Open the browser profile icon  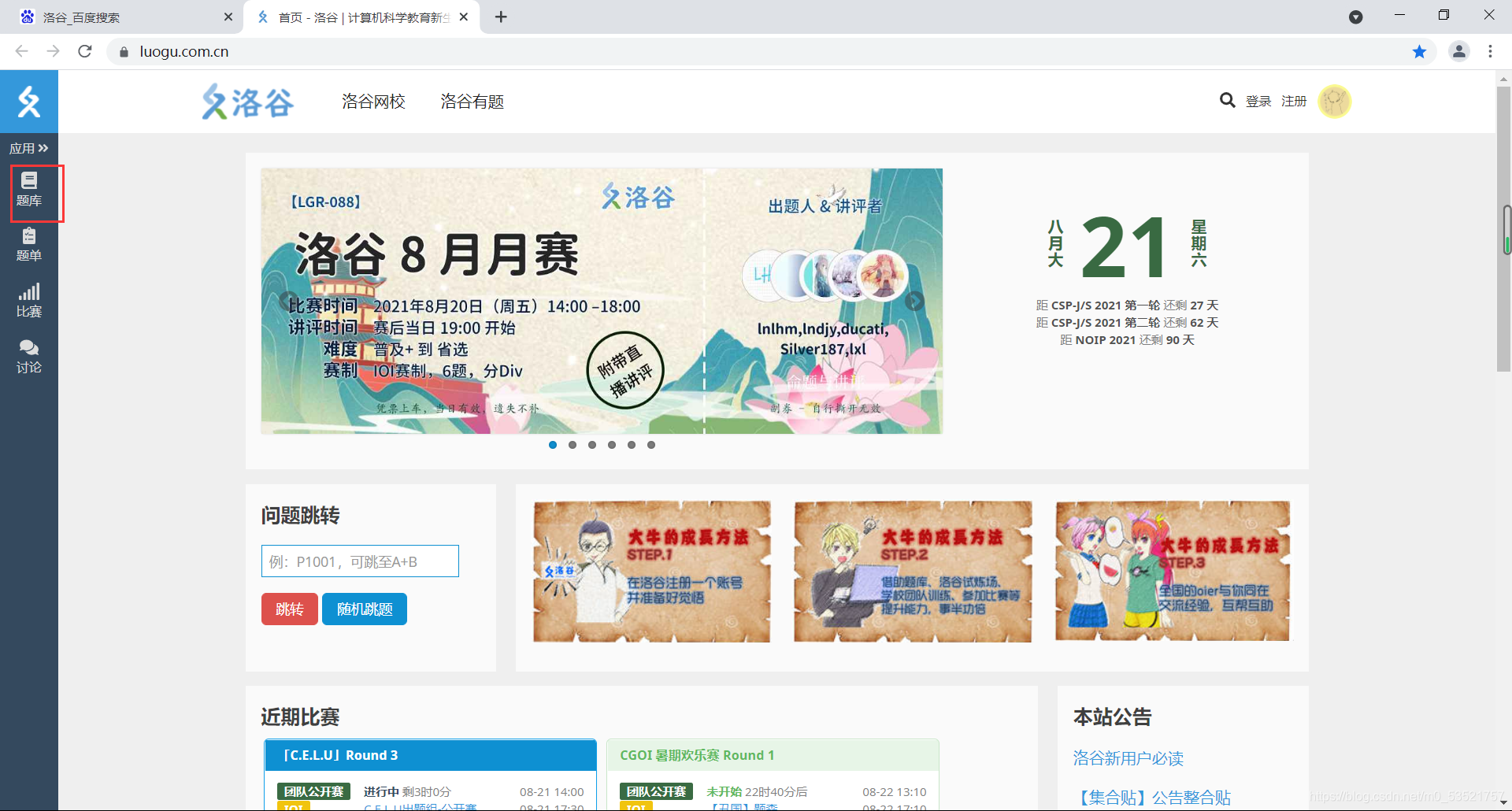click(x=1459, y=51)
